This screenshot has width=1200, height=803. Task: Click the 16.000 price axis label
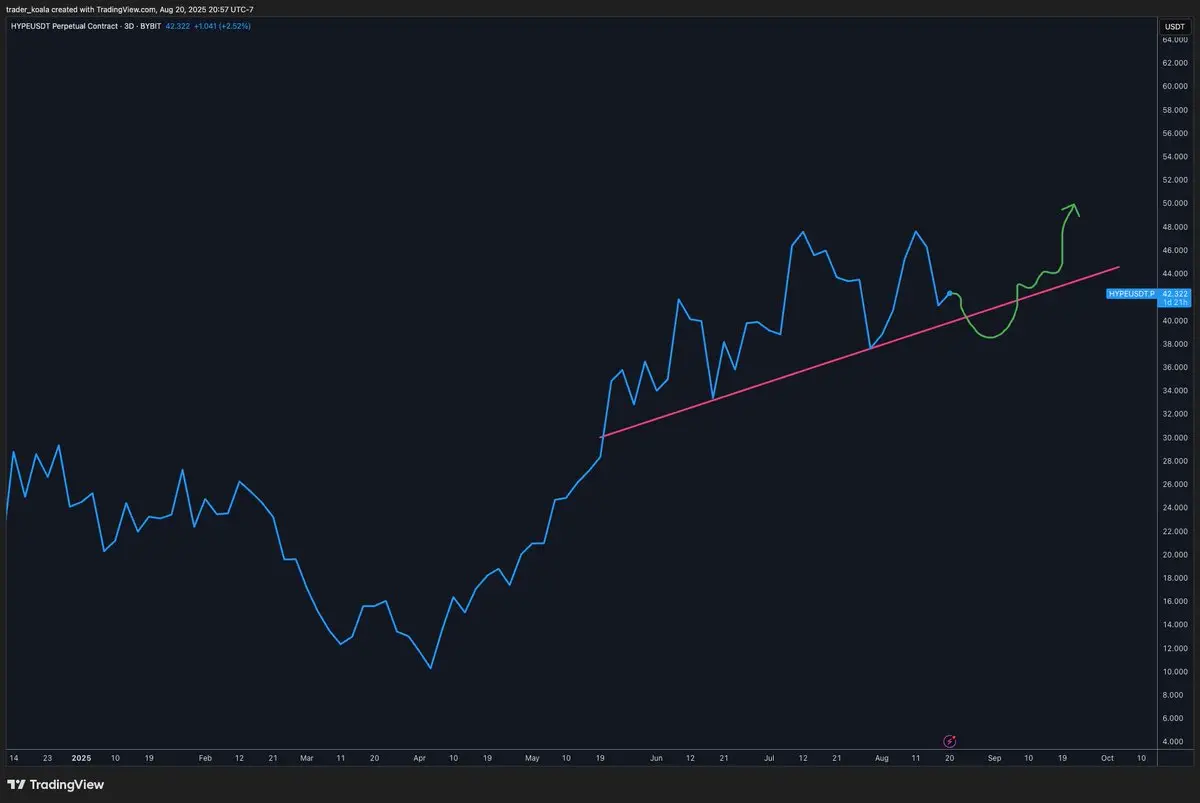[x=1174, y=602]
